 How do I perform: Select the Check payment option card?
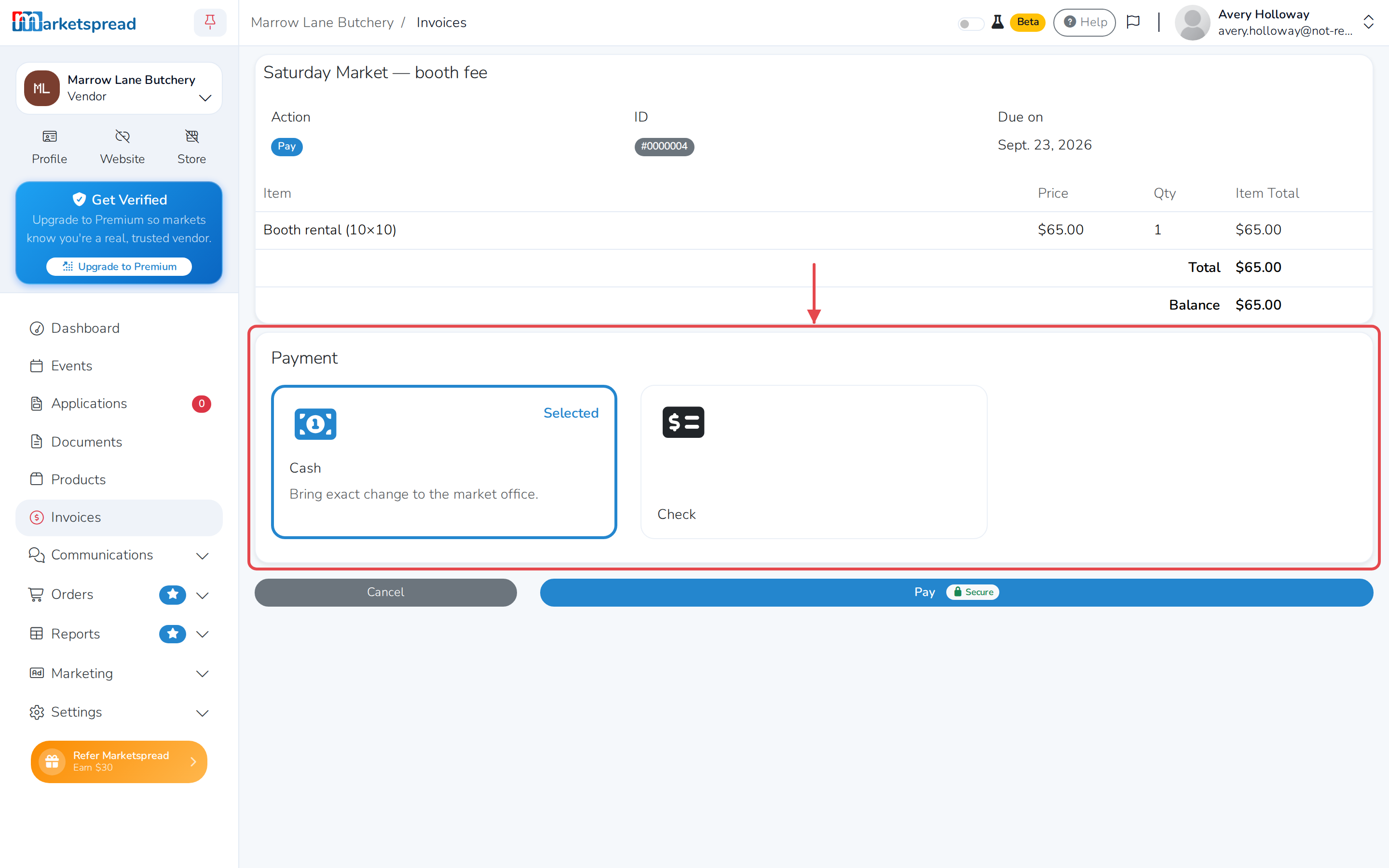pos(813,461)
